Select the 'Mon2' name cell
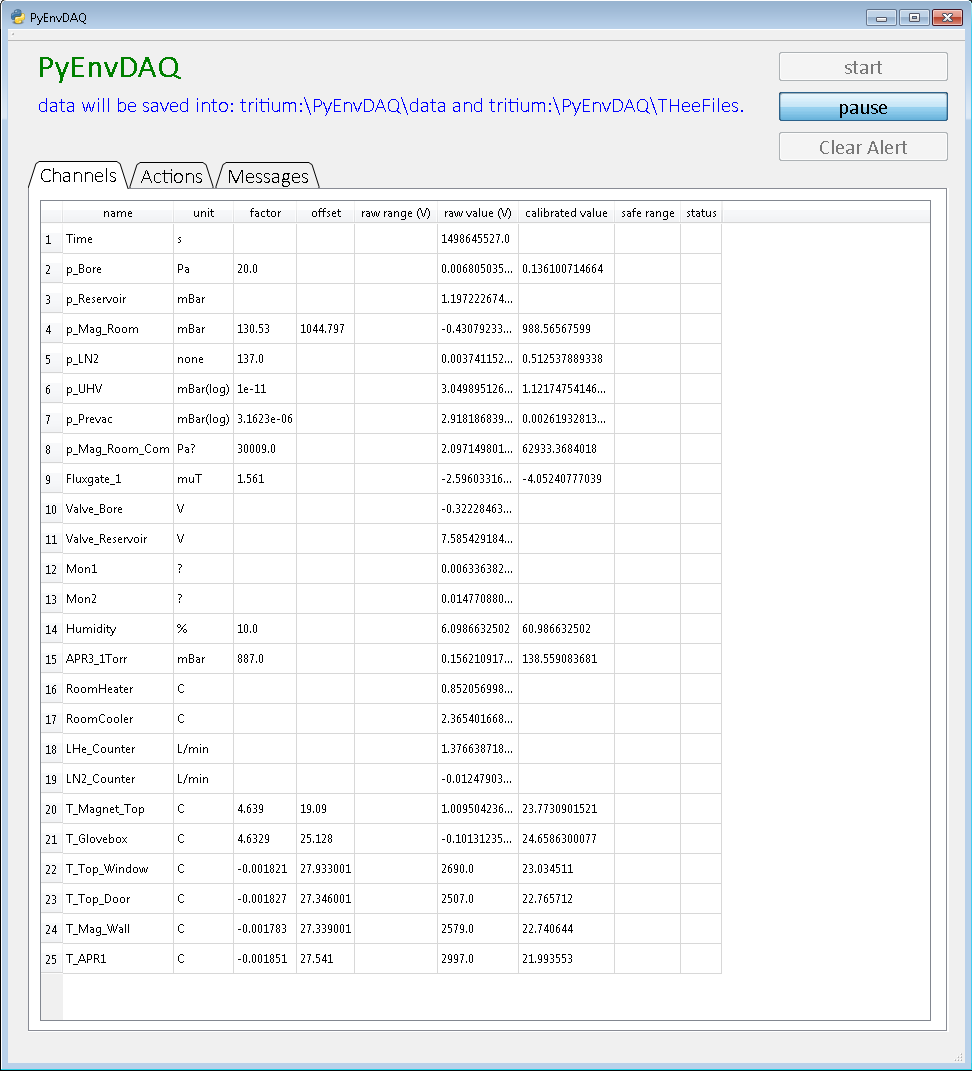972x1071 pixels. (118, 599)
